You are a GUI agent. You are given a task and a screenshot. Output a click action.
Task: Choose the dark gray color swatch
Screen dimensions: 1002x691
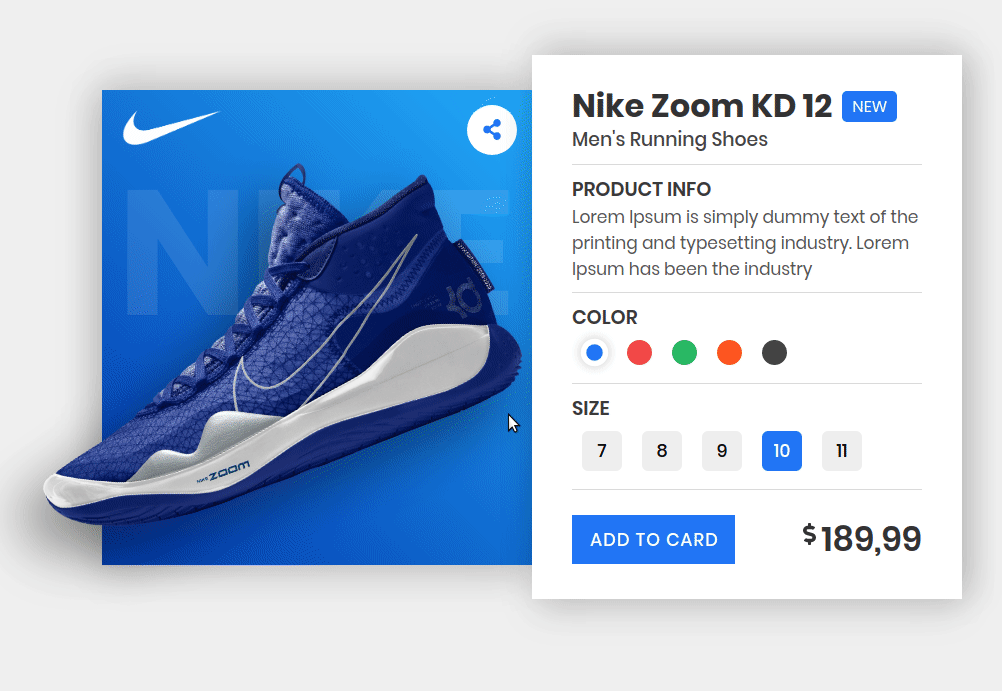(x=775, y=352)
